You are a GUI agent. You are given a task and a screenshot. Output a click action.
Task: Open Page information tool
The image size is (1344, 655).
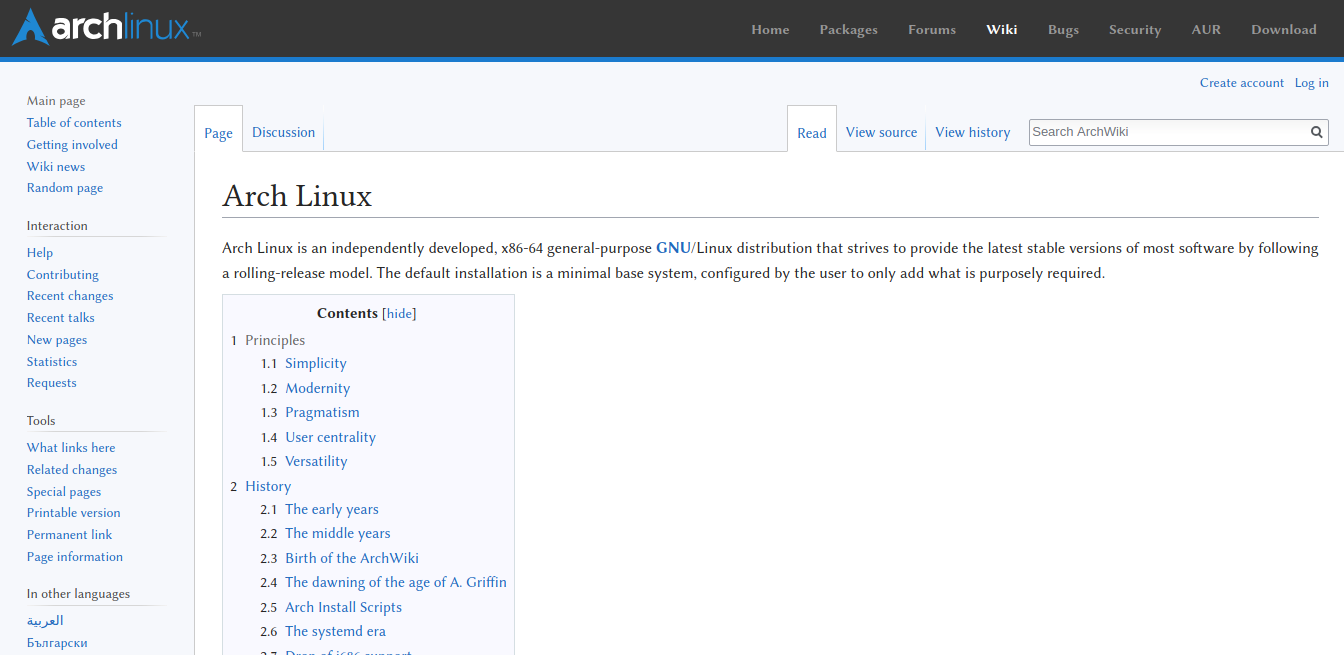pyautogui.click(x=75, y=557)
